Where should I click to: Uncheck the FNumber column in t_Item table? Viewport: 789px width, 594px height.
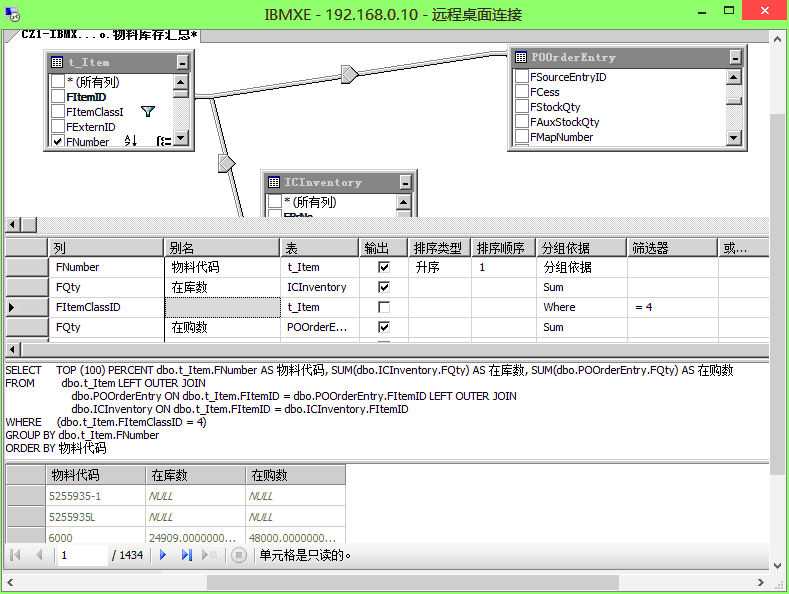coord(58,142)
